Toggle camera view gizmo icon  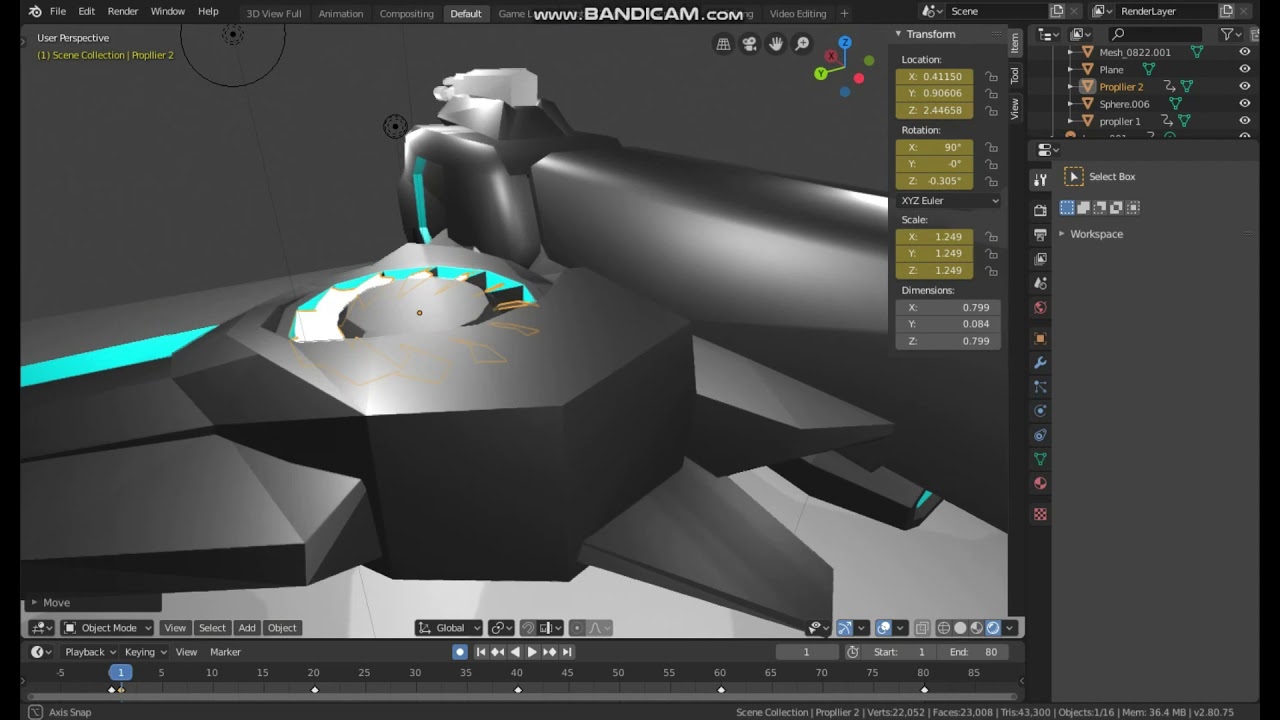[x=749, y=44]
